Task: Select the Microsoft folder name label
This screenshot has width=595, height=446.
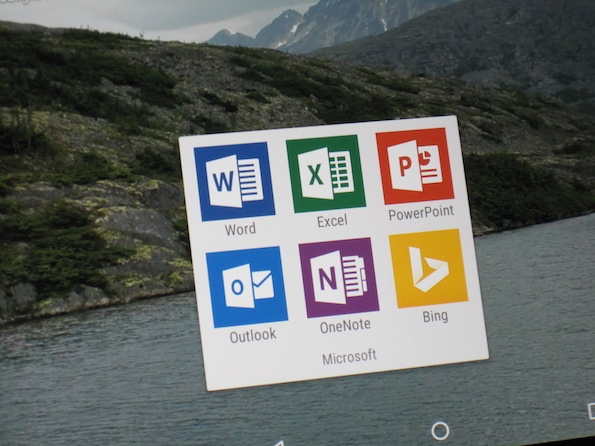Action: [349, 357]
